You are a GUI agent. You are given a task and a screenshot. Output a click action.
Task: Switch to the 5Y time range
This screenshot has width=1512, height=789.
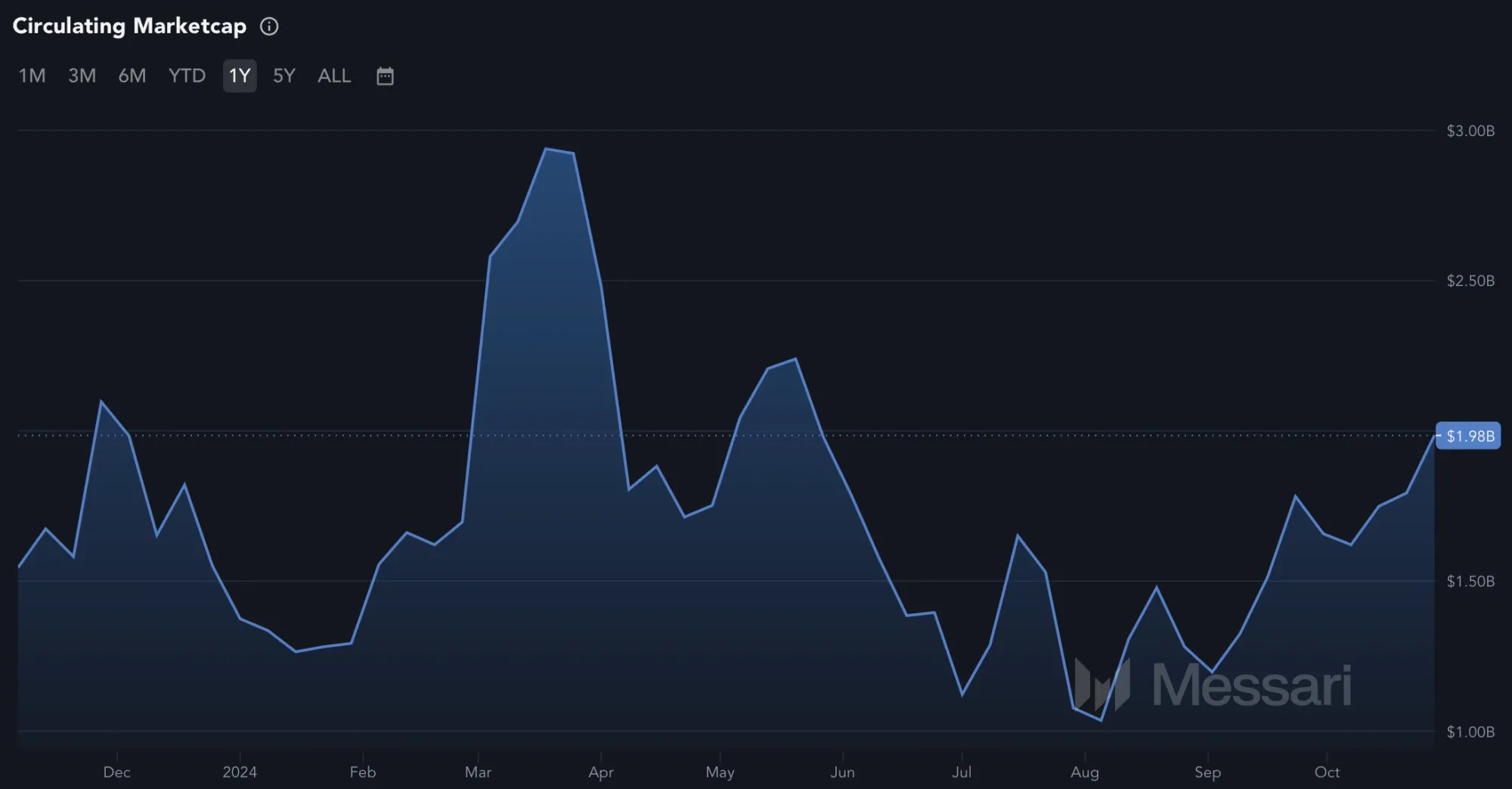[x=284, y=76]
